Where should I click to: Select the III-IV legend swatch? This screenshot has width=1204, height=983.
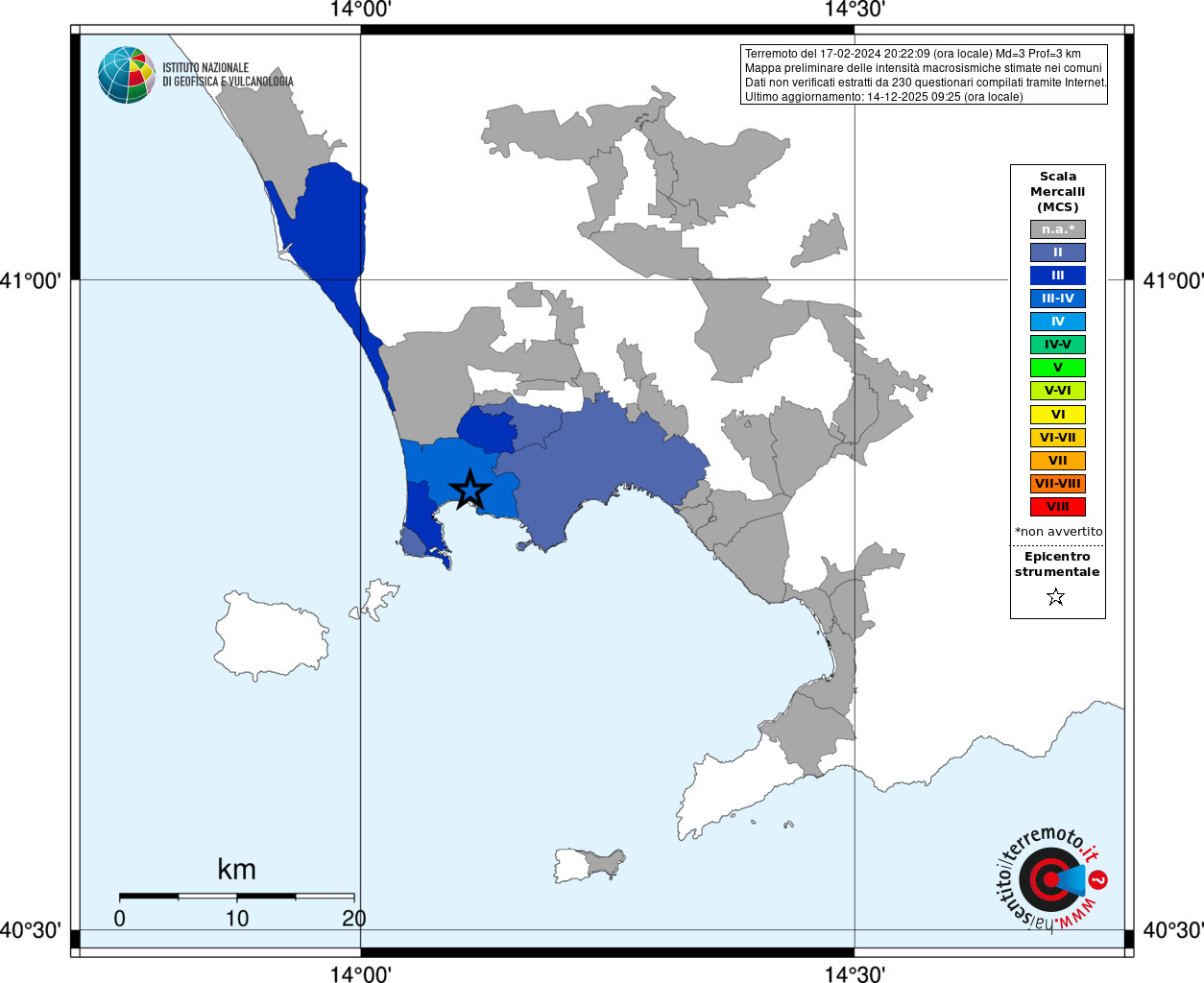(x=1058, y=299)
